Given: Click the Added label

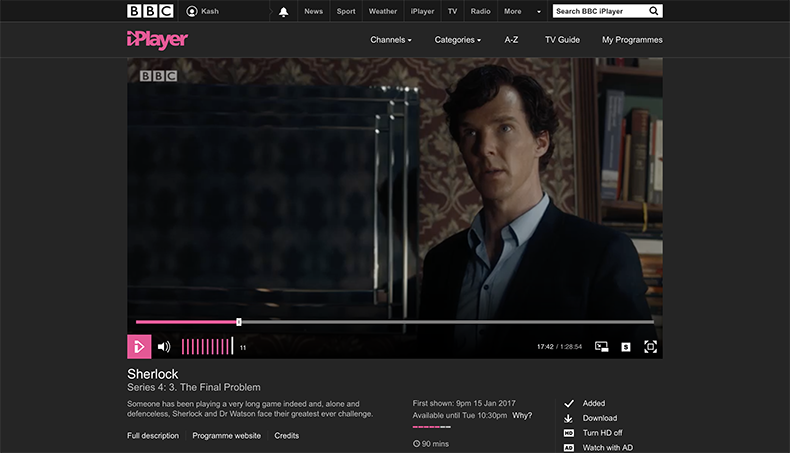Looking at the screenshot, I should click(x=594, y=403).
